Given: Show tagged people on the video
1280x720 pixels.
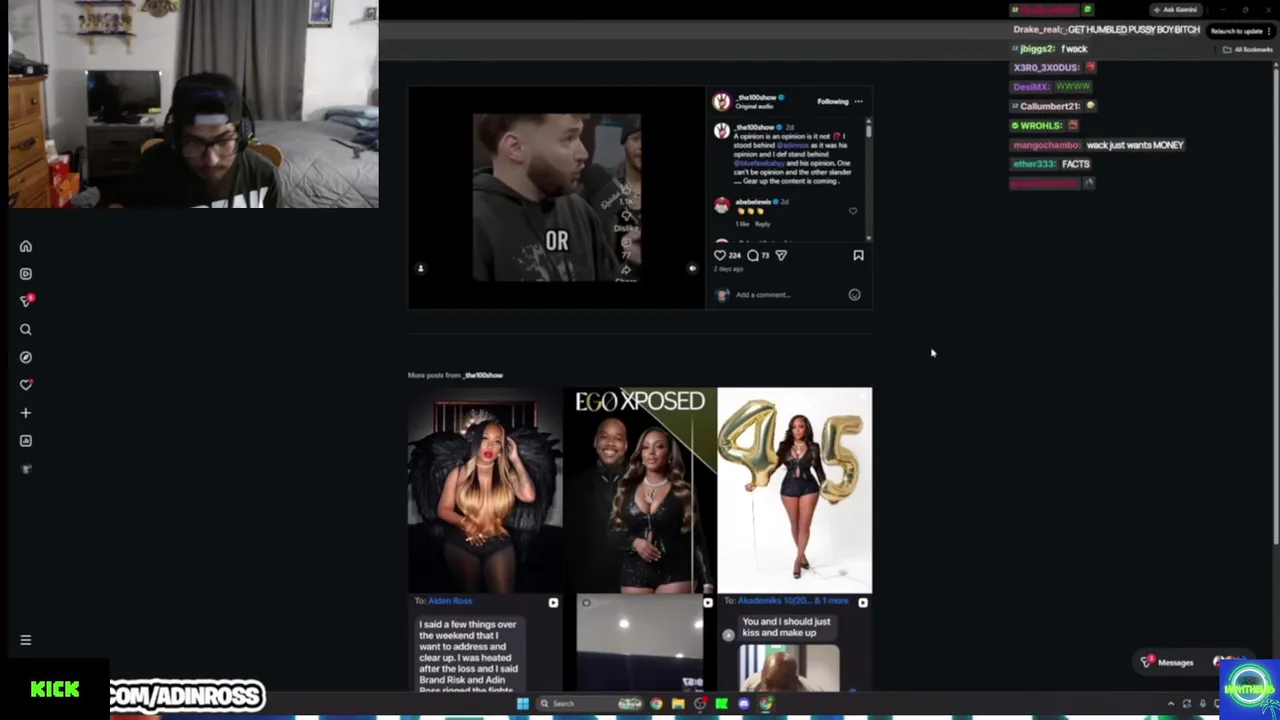Looking at the screenshot, I should click(x=420, y=269).
